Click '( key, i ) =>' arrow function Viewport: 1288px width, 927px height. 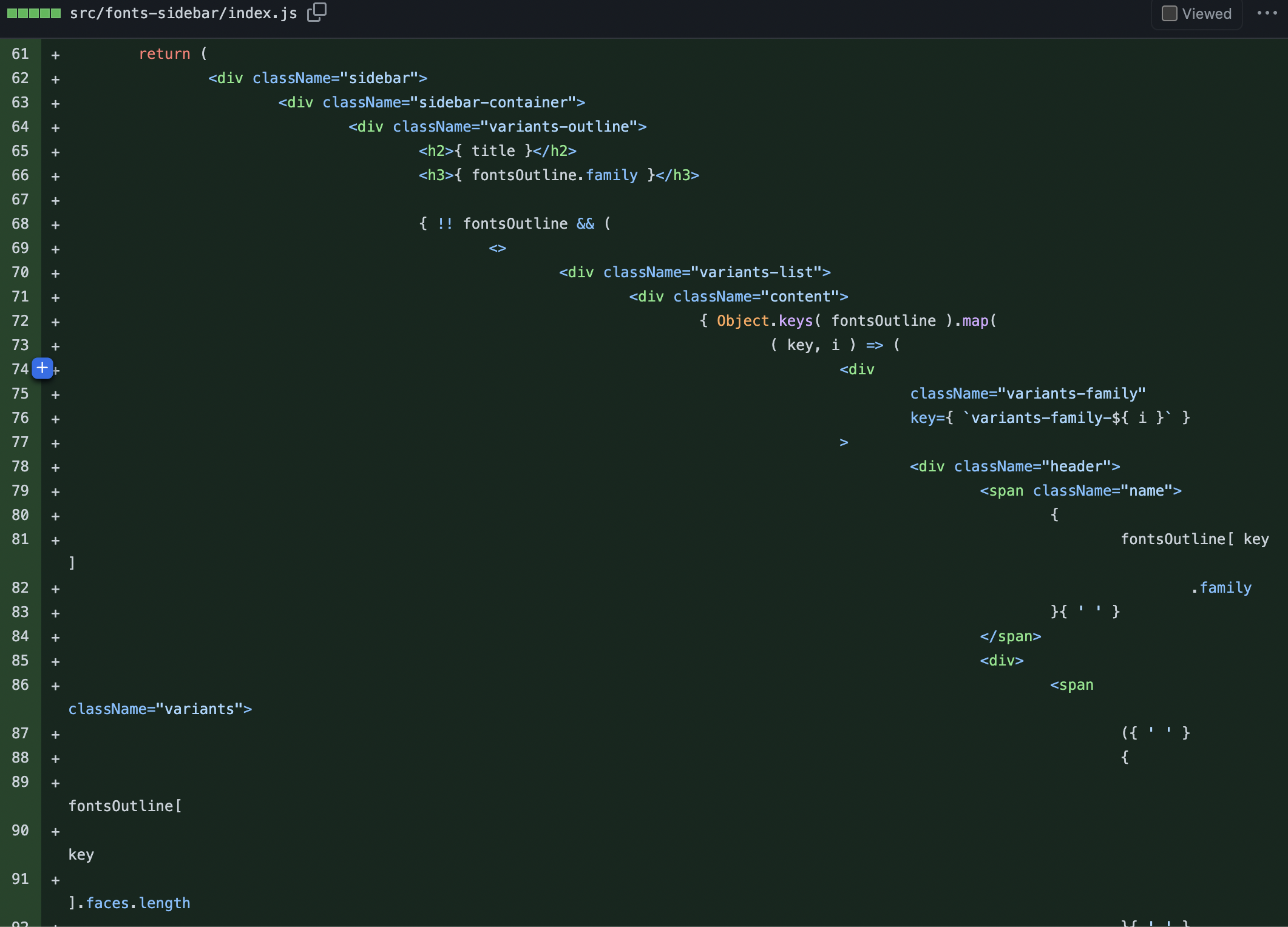(827, 345)
